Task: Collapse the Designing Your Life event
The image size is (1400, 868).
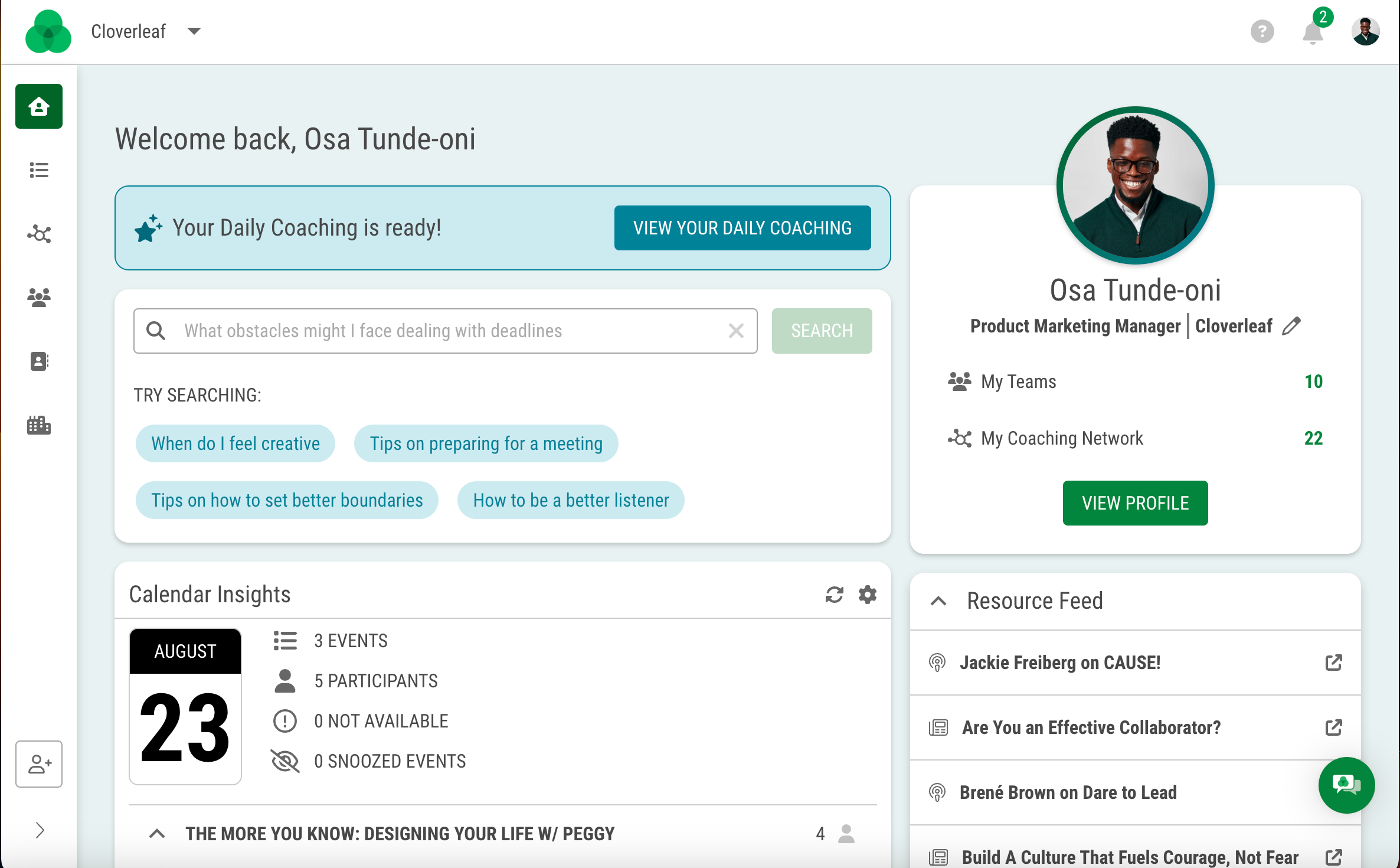Action: click(157, 834)
